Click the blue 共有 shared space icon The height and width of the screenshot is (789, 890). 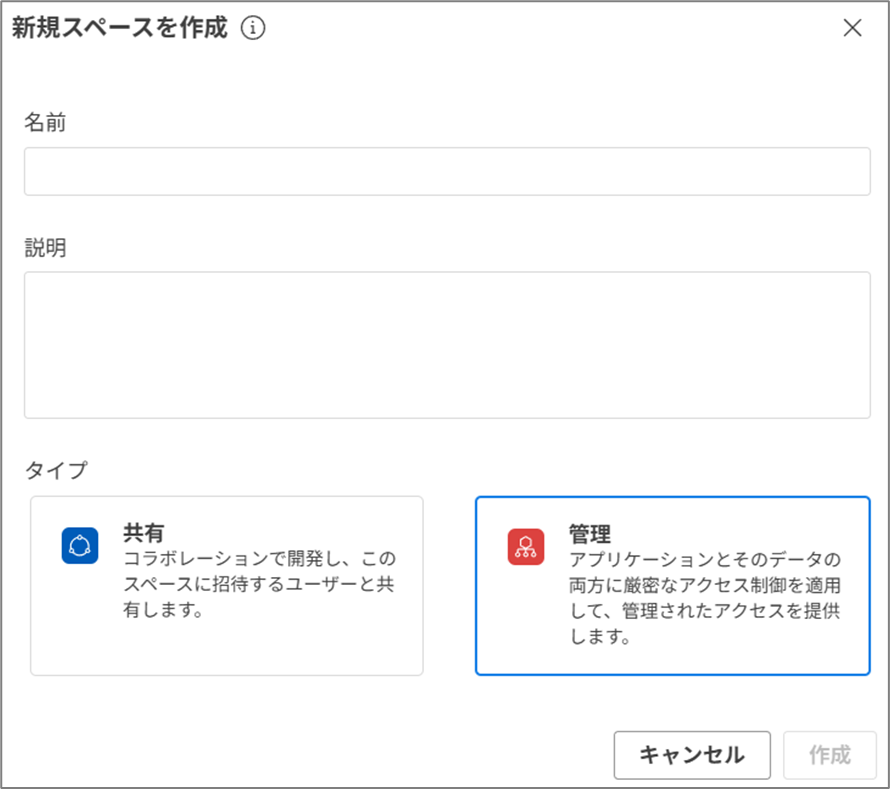point(79,546)
